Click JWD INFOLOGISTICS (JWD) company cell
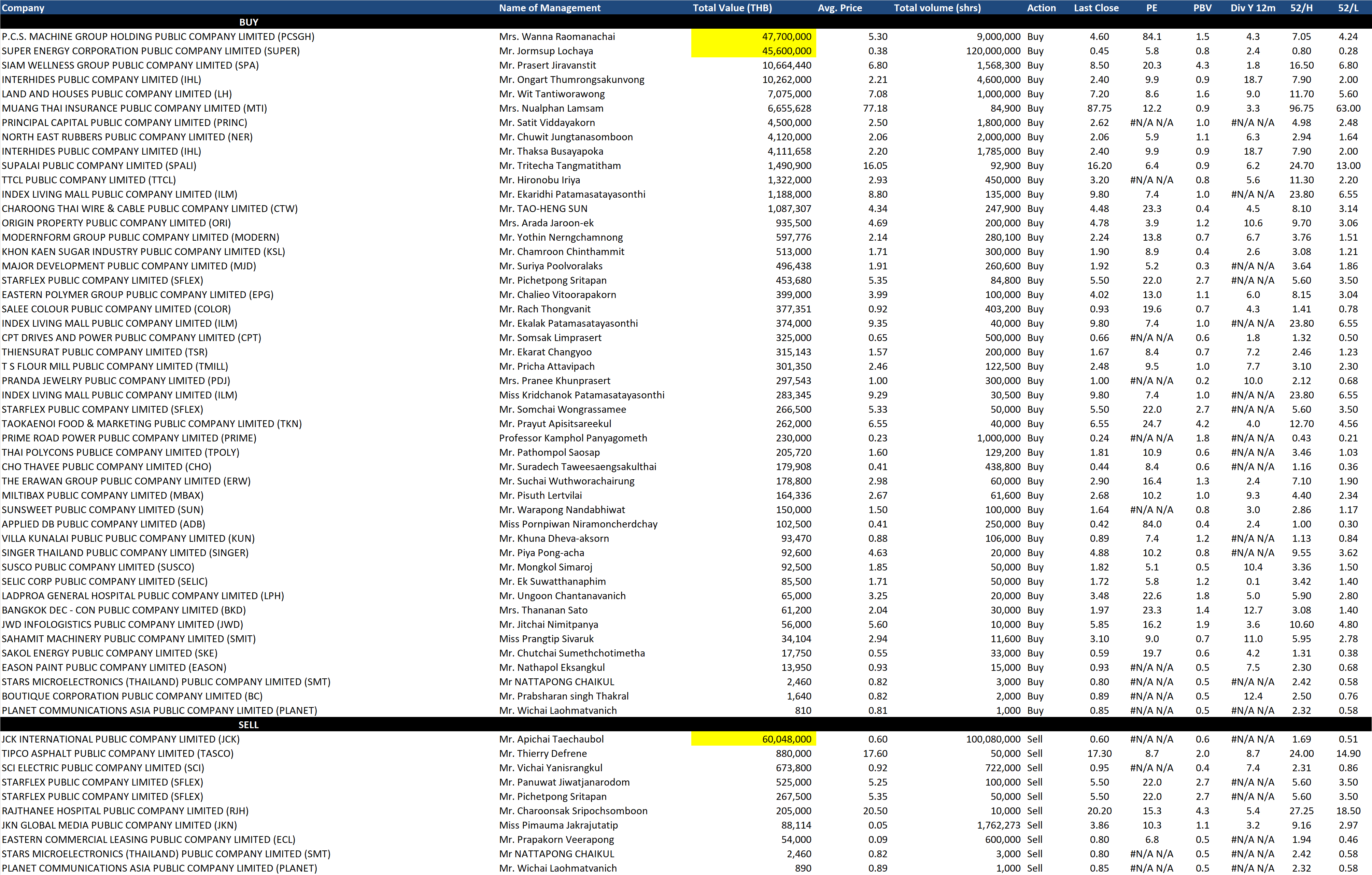Viewport: 1372px width, 875px height. (123, 624)
